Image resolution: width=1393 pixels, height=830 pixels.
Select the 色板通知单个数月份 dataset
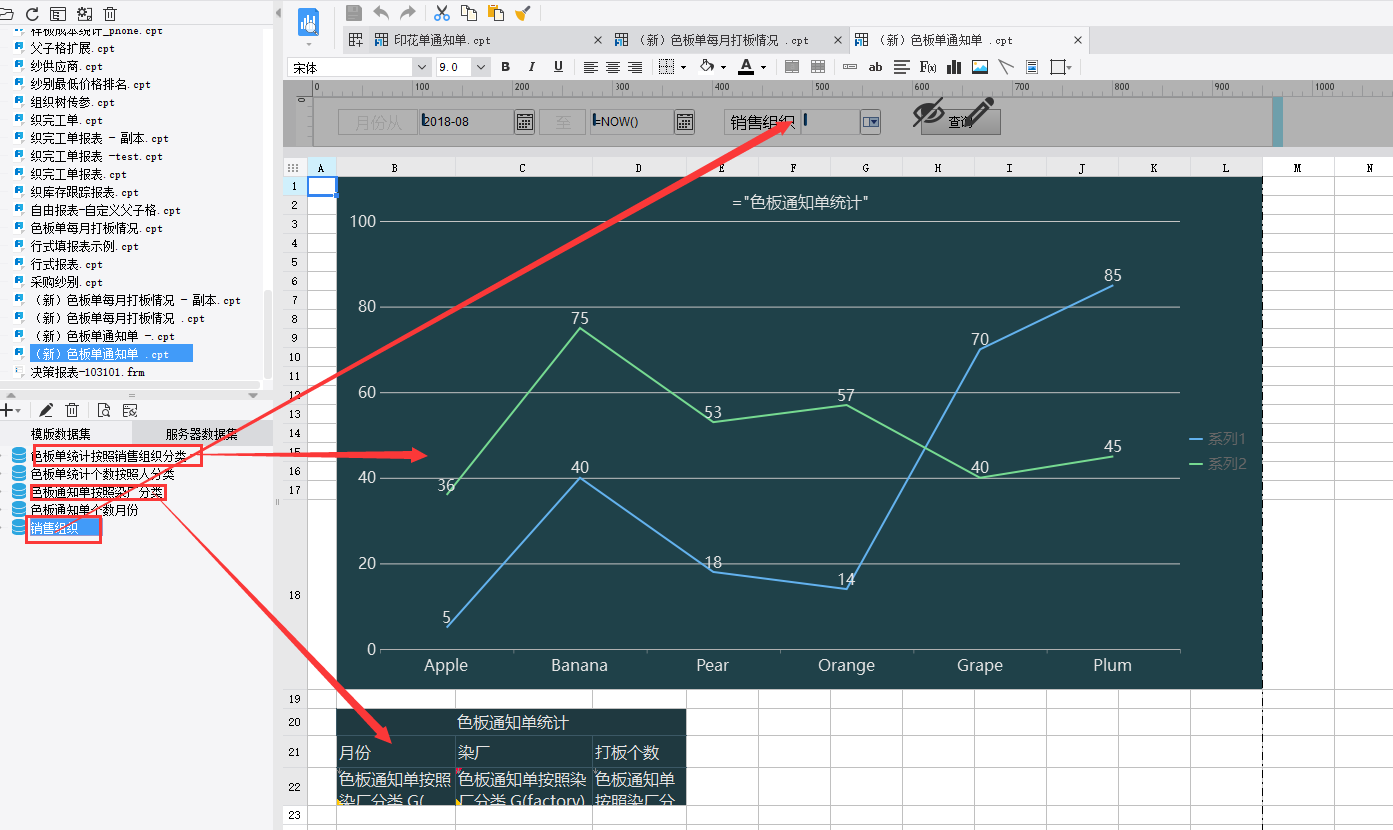pos(85,510)
